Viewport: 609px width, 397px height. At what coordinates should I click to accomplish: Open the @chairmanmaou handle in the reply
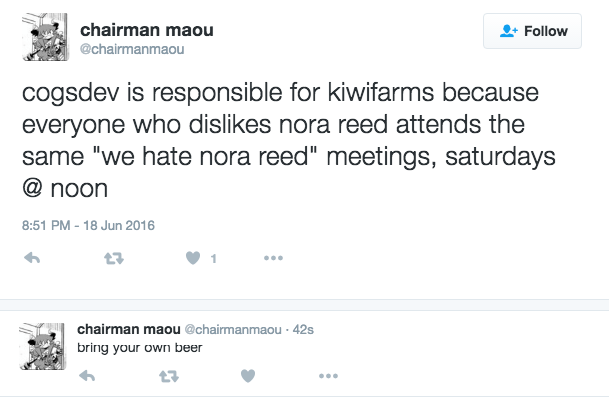pos(233,329)
